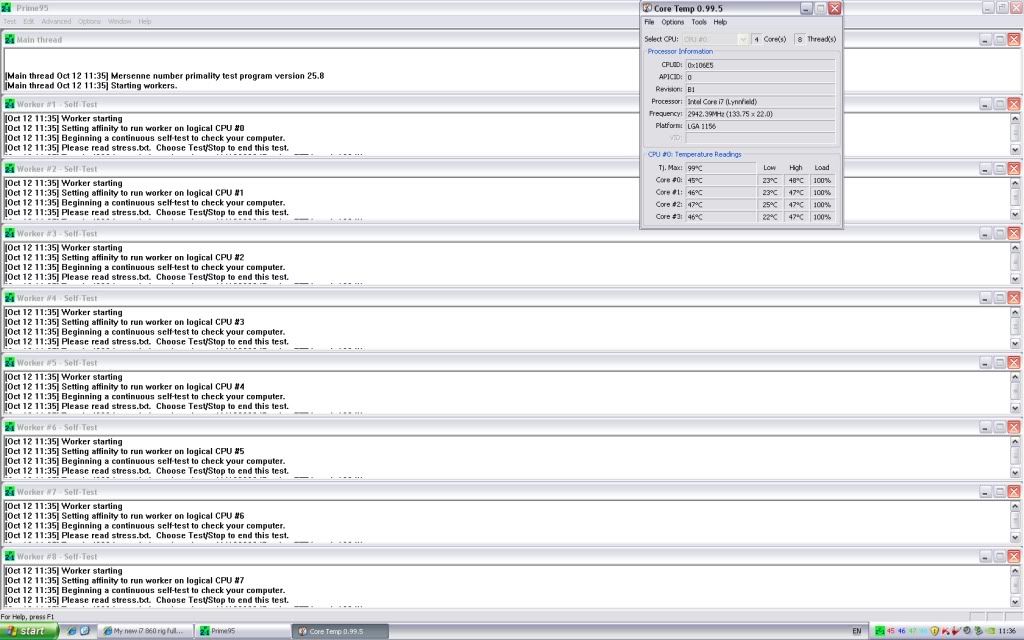Click the scroll up arrow in Worker #3

tap(1015, 248)
